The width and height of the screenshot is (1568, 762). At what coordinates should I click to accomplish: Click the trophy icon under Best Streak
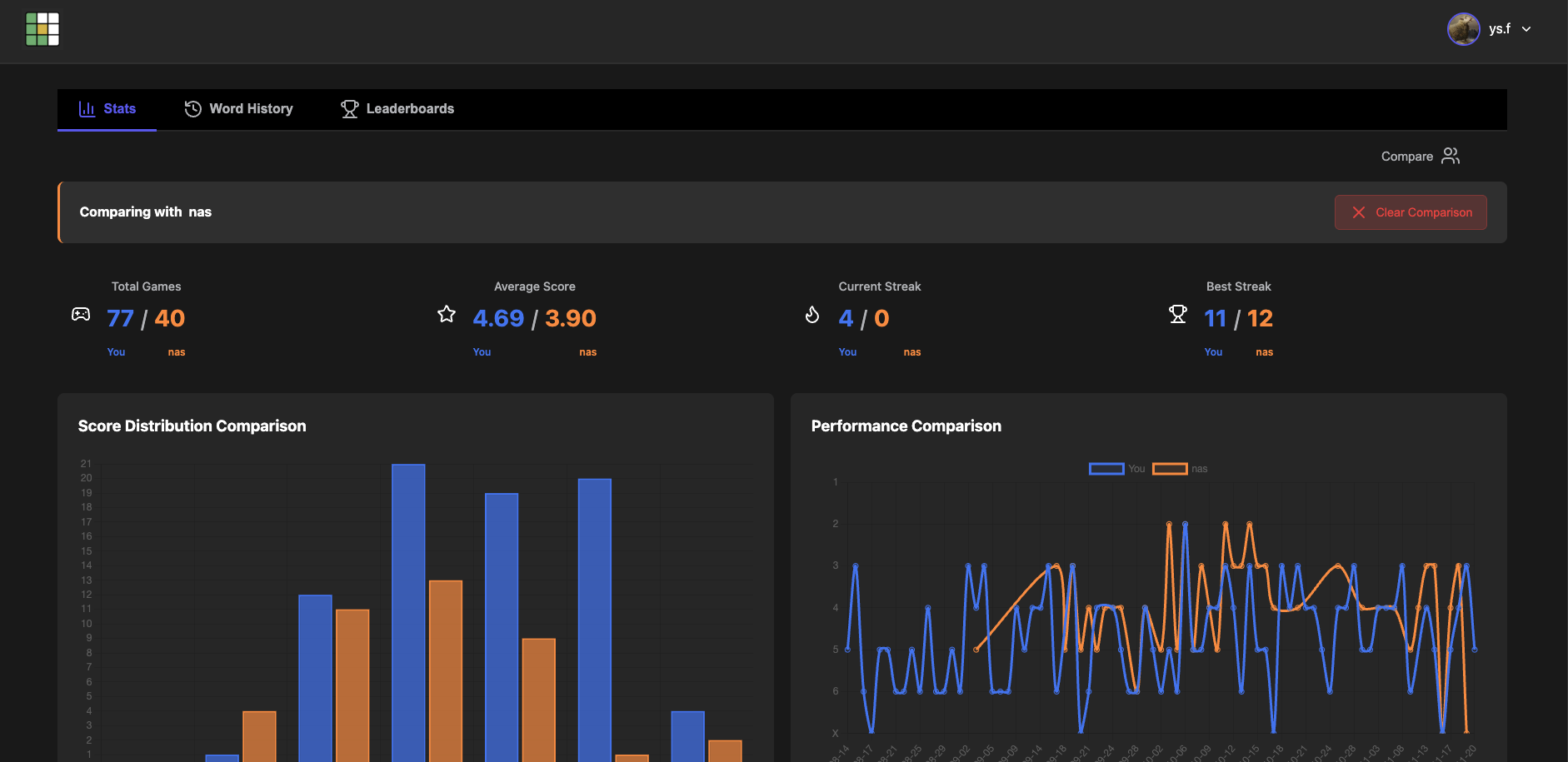pos(1179,314)
